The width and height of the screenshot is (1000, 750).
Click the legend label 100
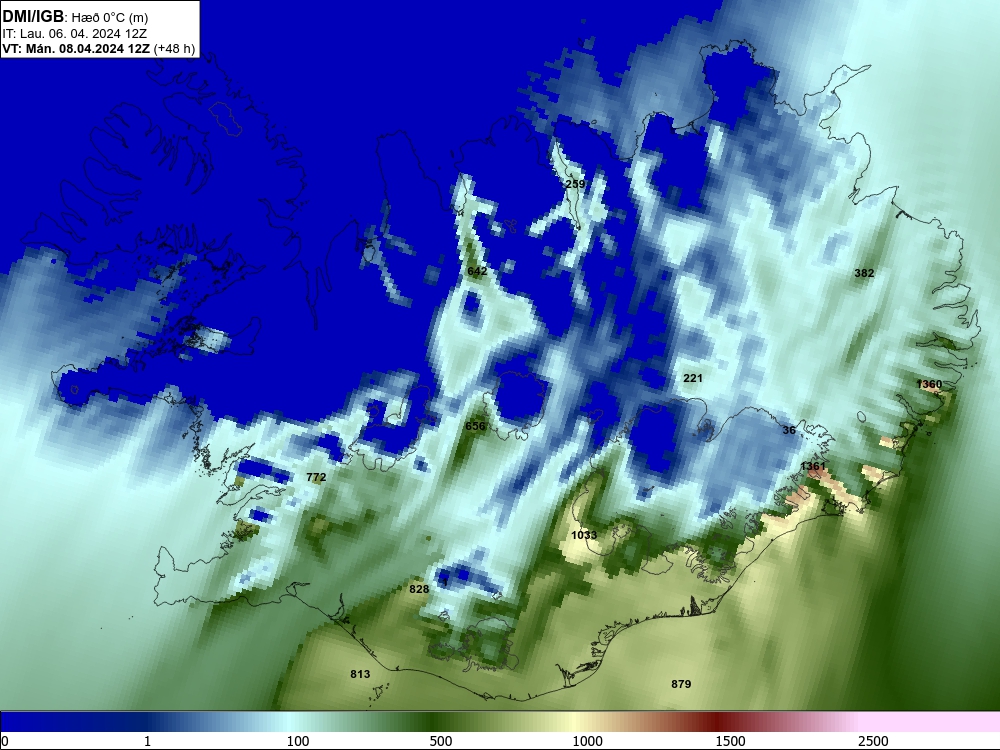[298, 741]
